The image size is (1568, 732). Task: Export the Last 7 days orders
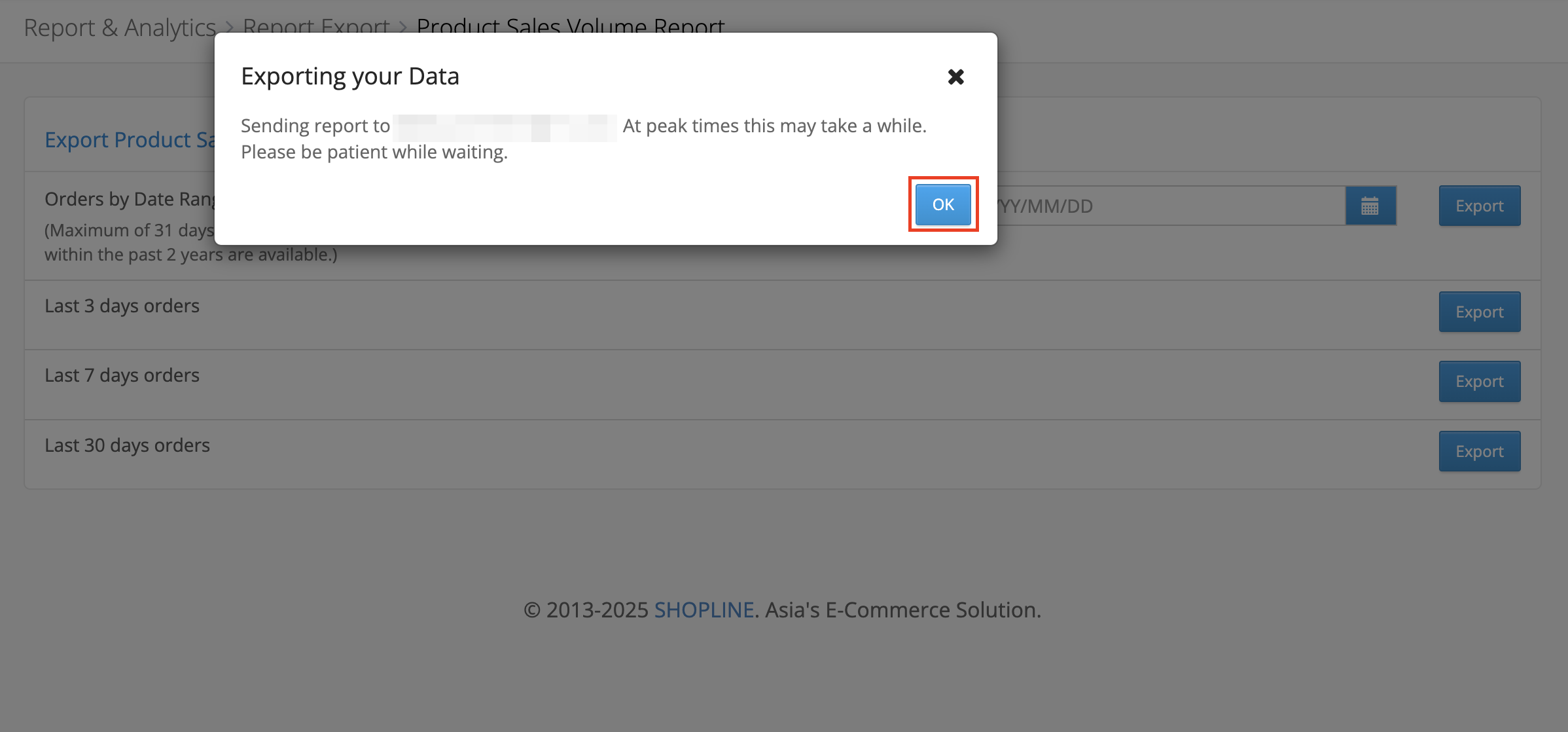pos(1479,382)
